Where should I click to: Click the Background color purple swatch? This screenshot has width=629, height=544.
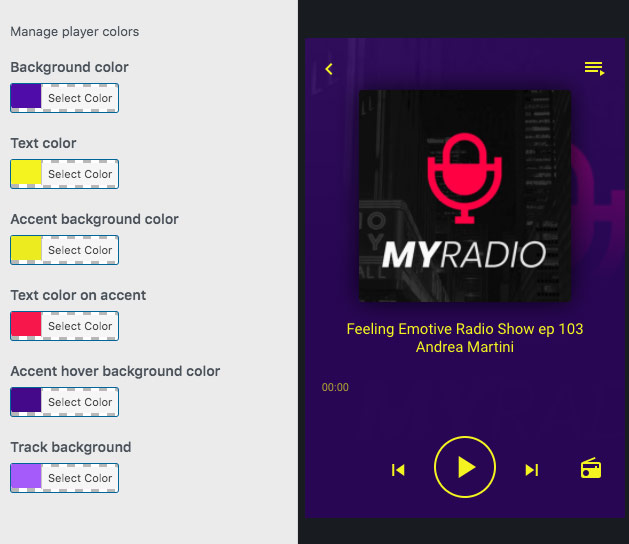[x=26, y=98]
